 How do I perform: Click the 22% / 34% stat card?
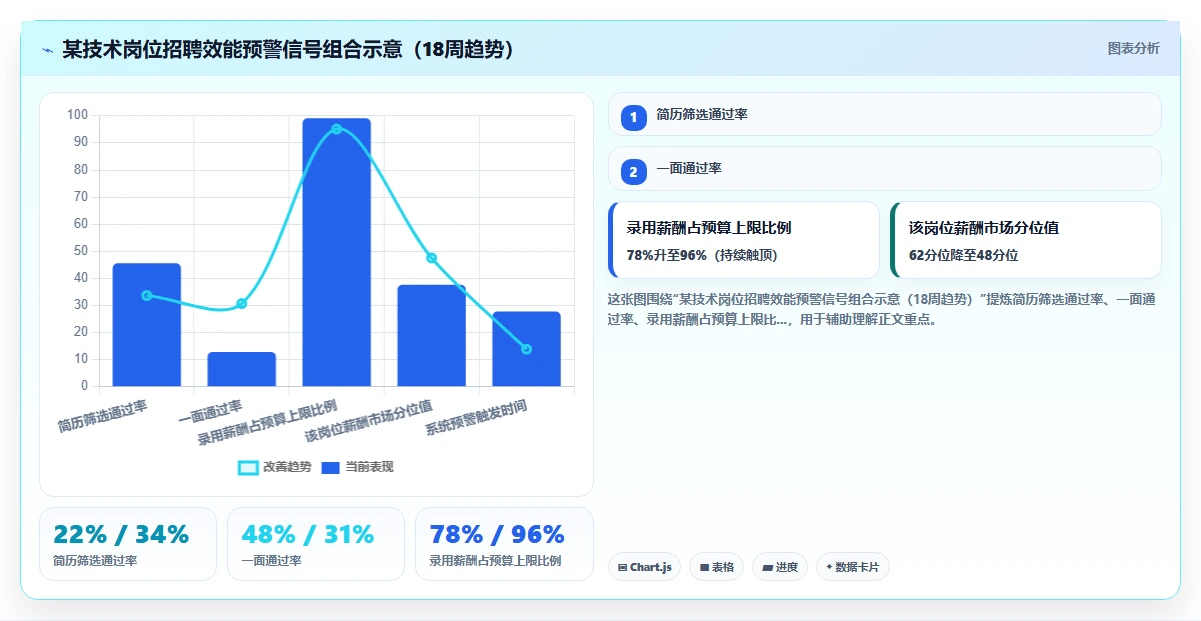click(128, 544)
